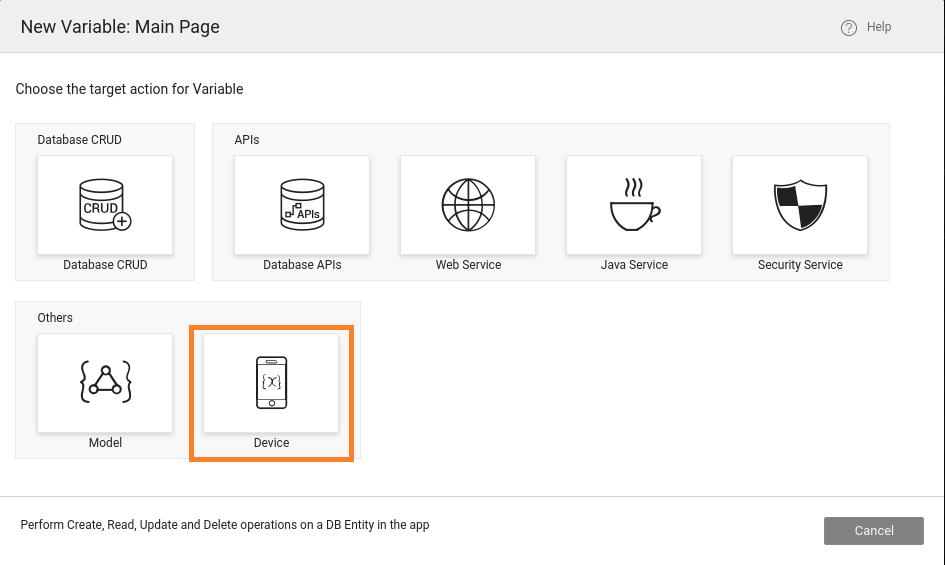The width and height of the screenshot is (945, 565).
Task: Pick the Device phone icon
Action: [x=271, y=382]
